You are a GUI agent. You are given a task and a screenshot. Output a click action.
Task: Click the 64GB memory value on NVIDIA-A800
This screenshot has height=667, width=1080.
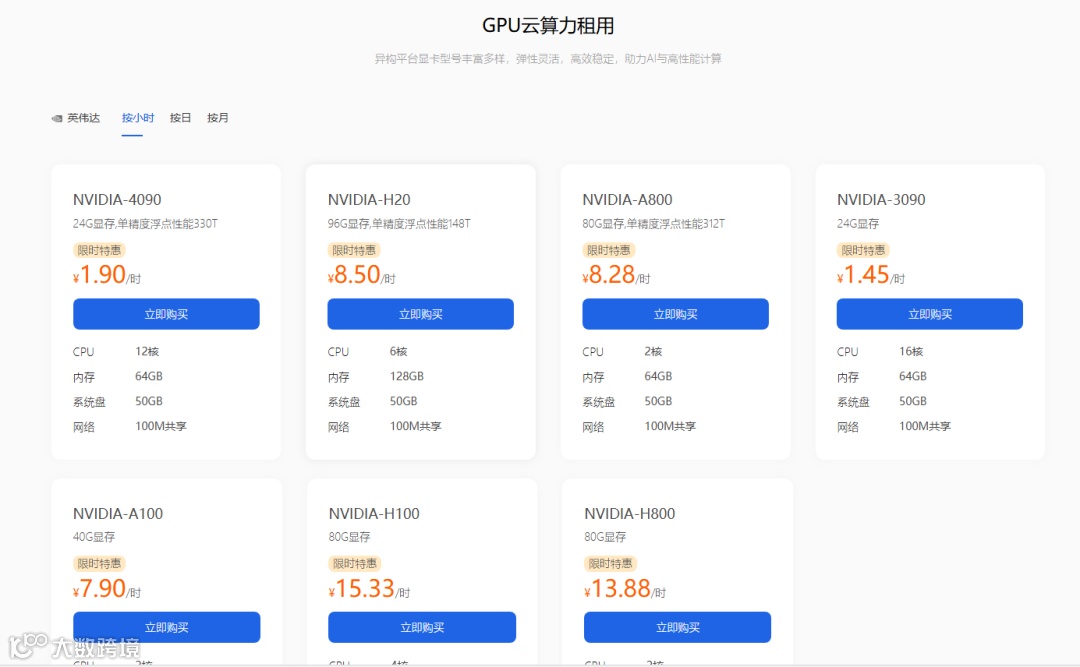[658, 376]
